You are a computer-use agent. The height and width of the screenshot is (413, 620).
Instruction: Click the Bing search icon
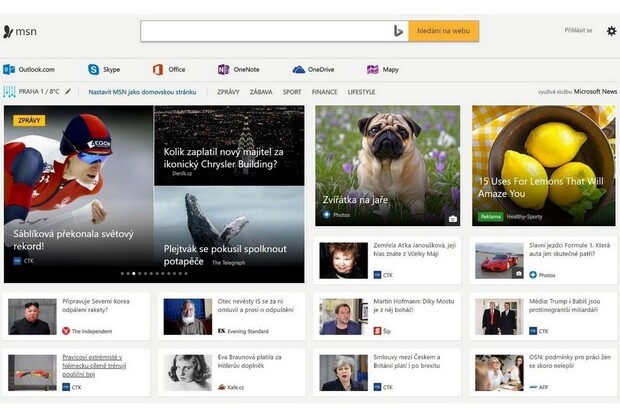398,31
